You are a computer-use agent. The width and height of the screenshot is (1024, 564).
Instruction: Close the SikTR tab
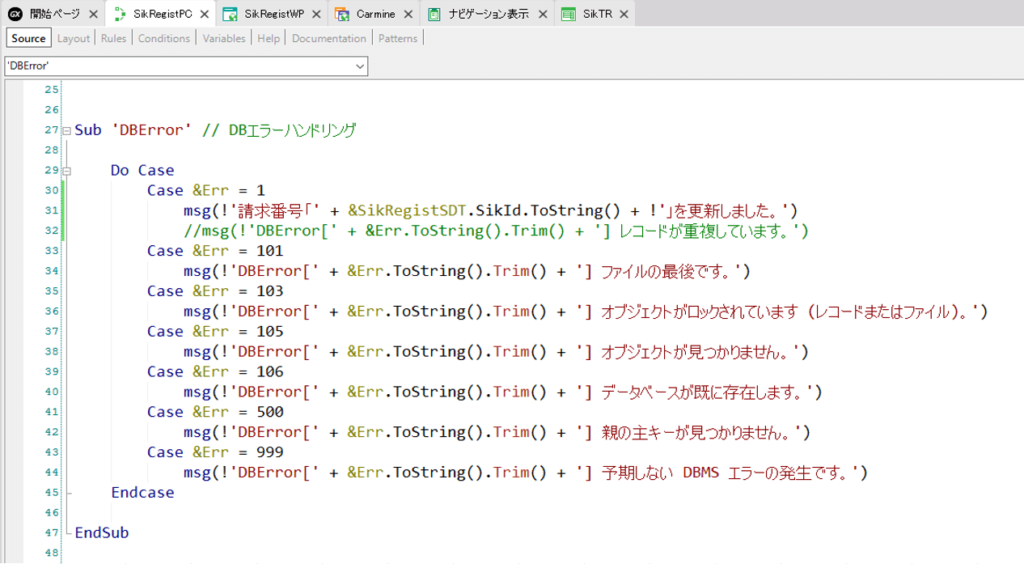pyautogui.click(x=624, y=14)
